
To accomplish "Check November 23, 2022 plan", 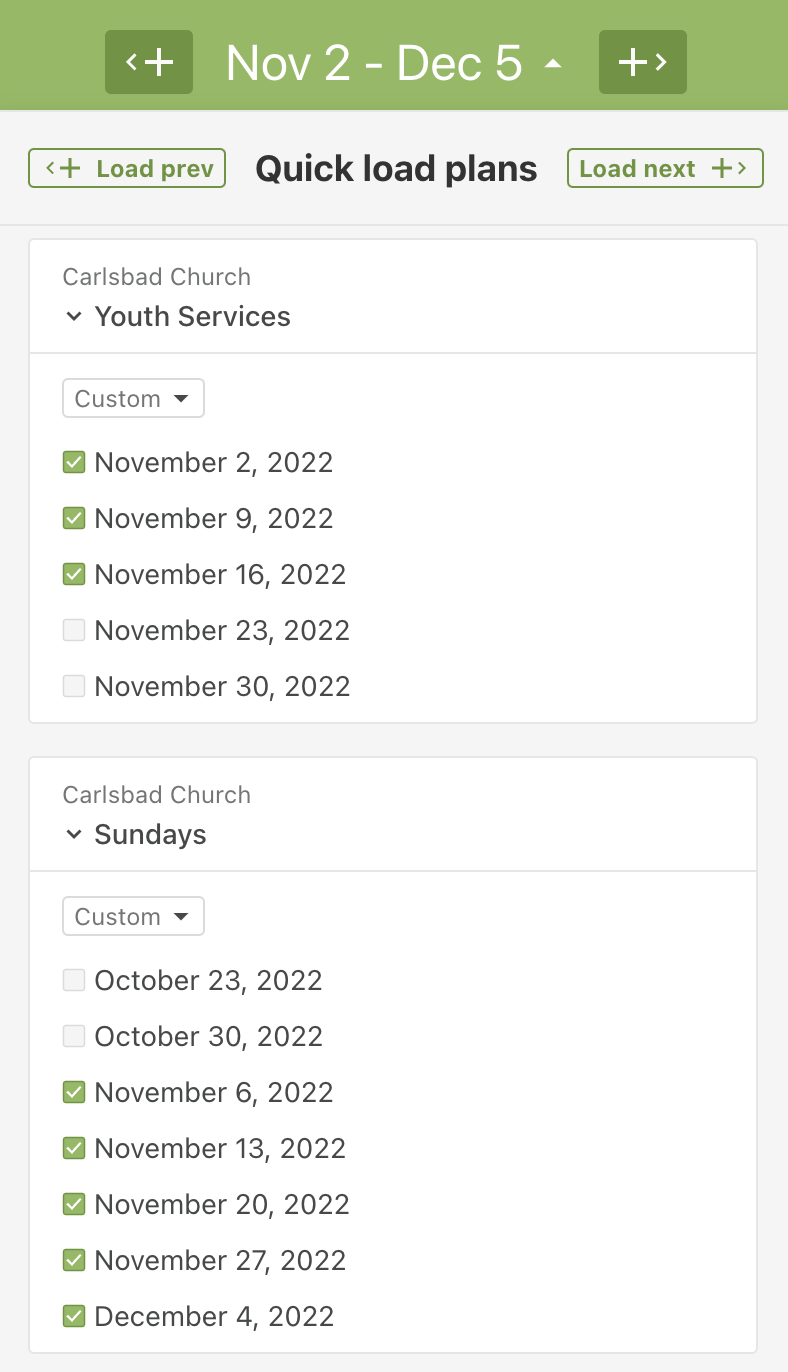I will tap(73, 630).
